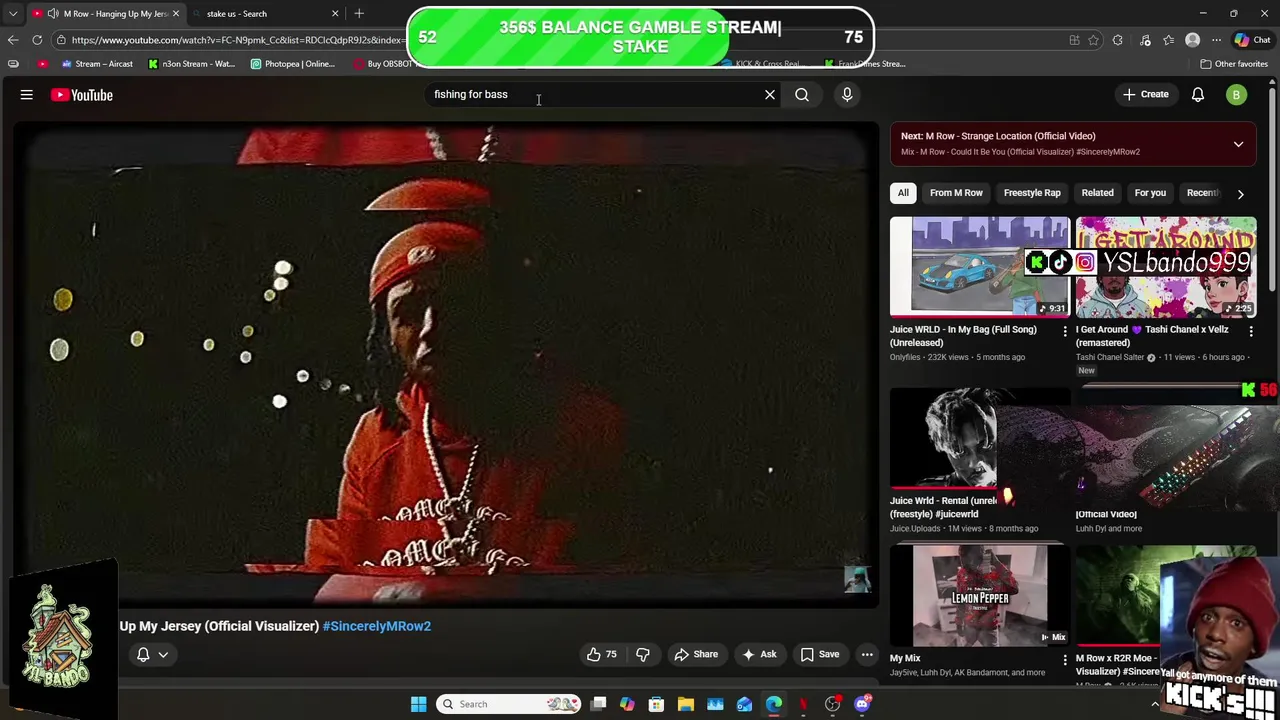
Task: Expand the Next up mix panel
Action: 1238,144
